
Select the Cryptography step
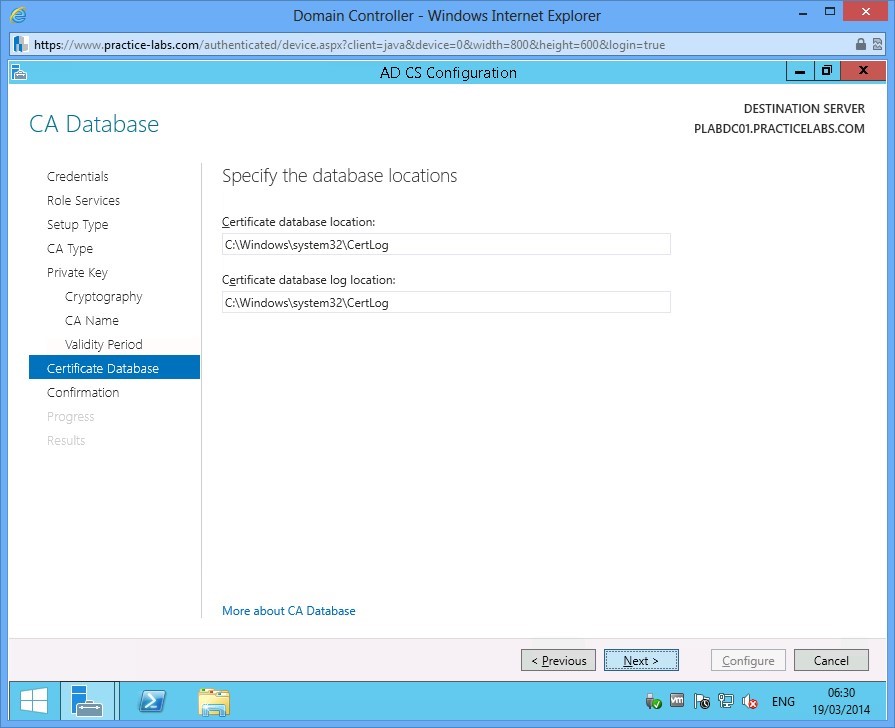click(x=103, y=296)
